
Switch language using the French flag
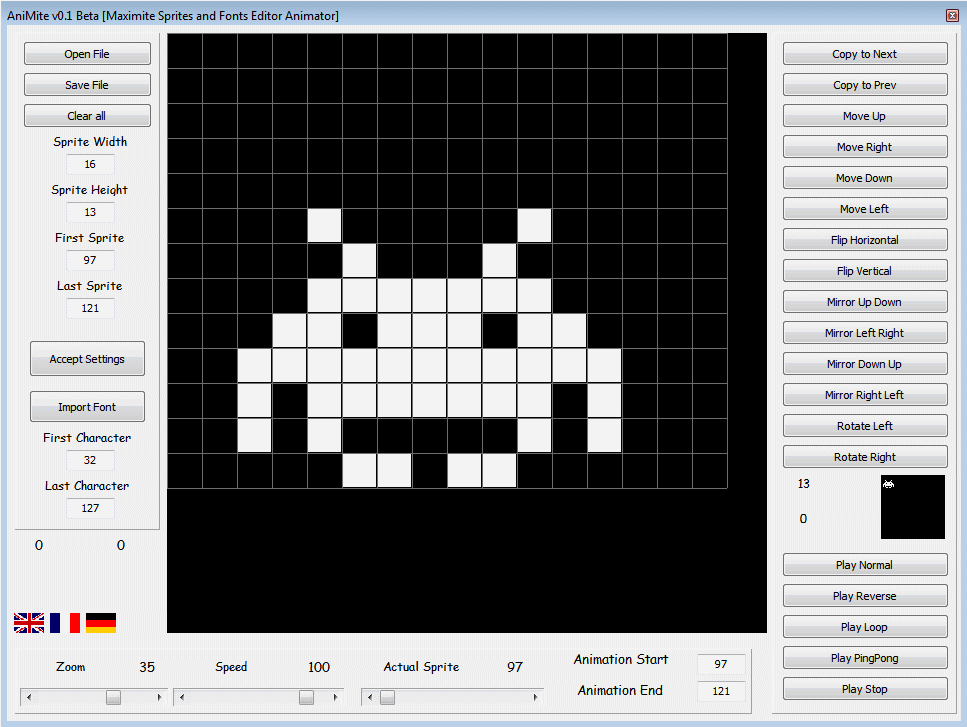(65, 623)
